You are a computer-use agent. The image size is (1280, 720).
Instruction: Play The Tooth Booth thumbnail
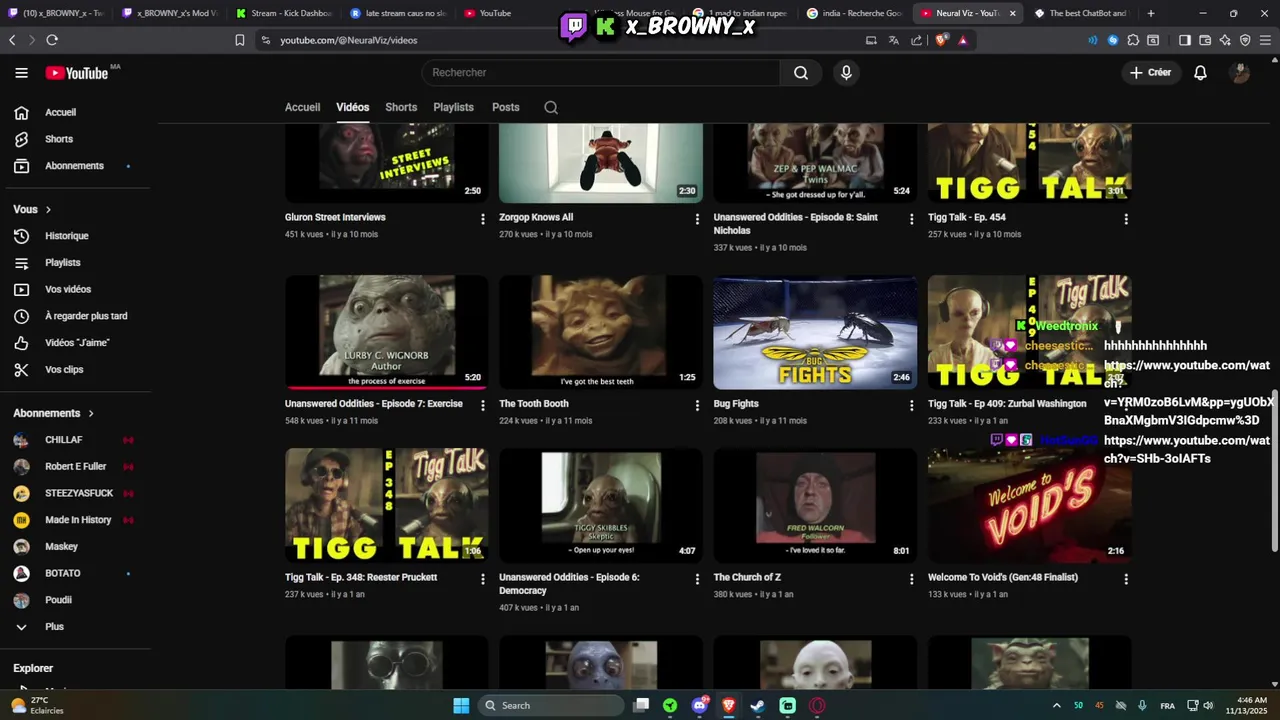point(601,332)
